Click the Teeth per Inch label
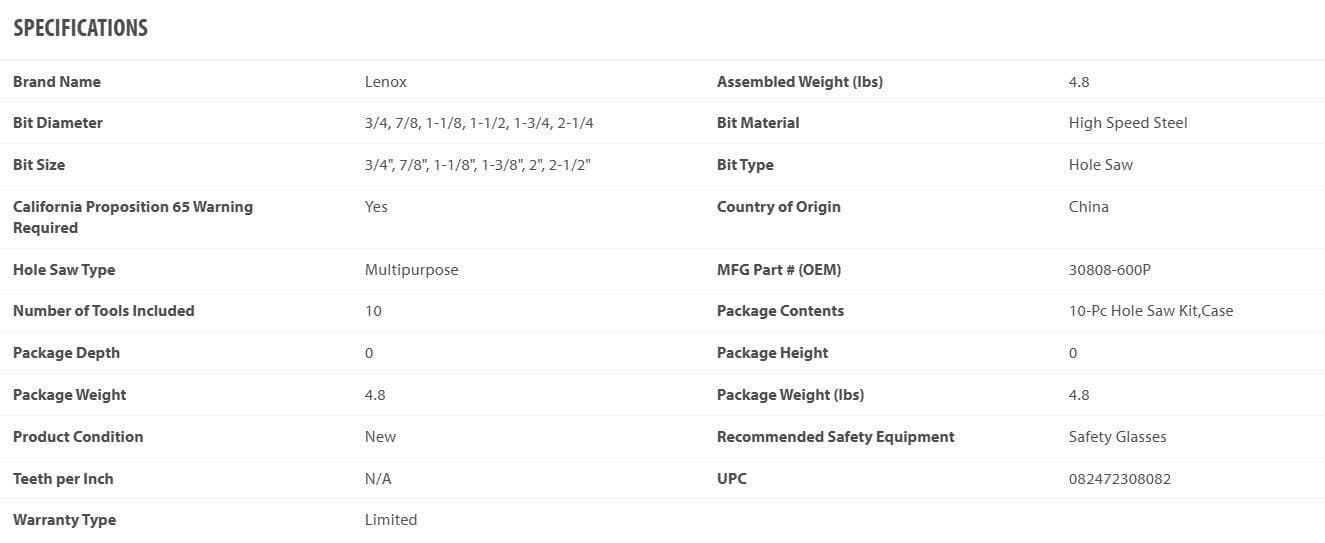1325x543 pixels. (x=63, y=479)
